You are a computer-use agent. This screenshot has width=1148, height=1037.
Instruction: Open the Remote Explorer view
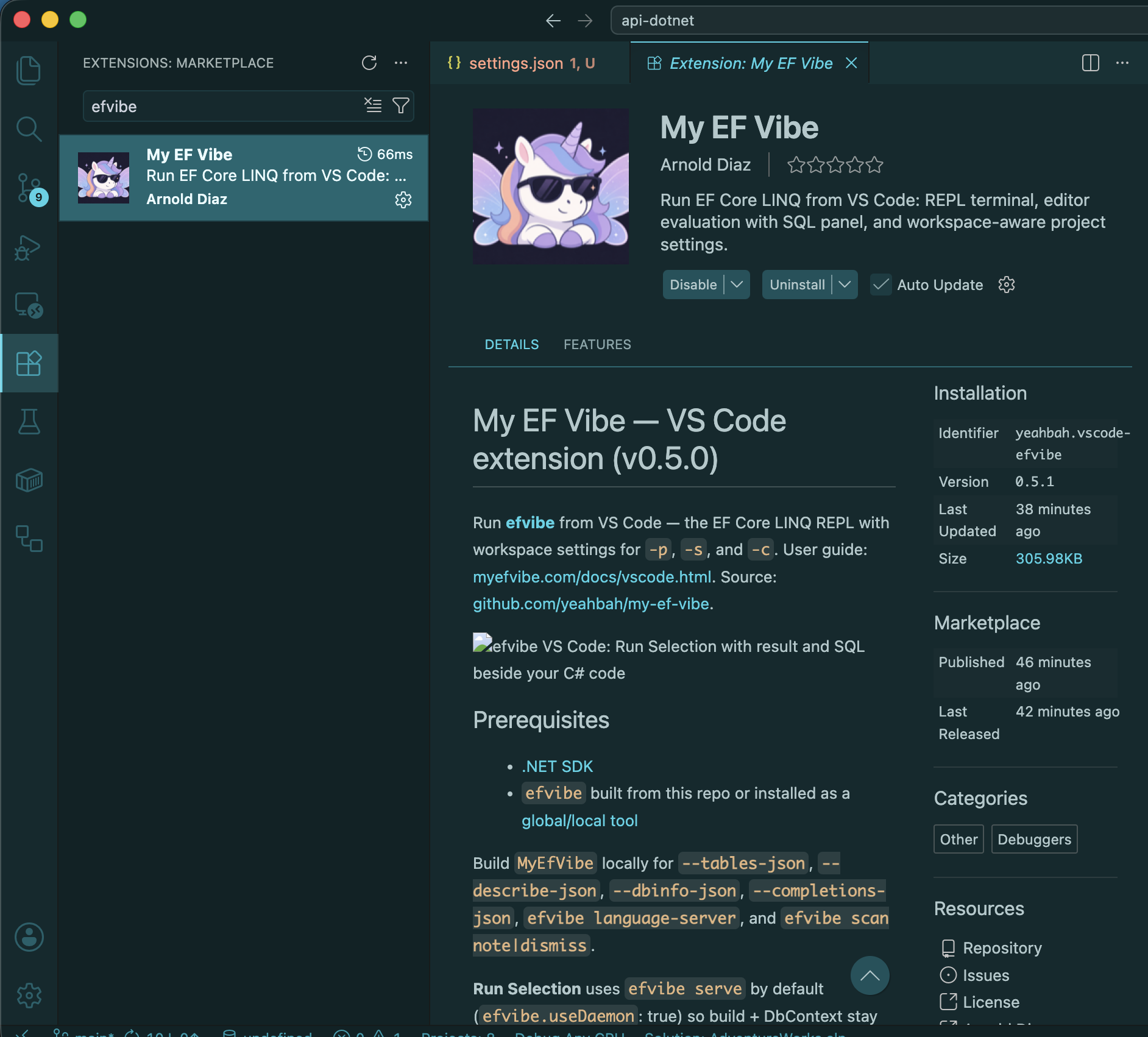tap(29, 305)
